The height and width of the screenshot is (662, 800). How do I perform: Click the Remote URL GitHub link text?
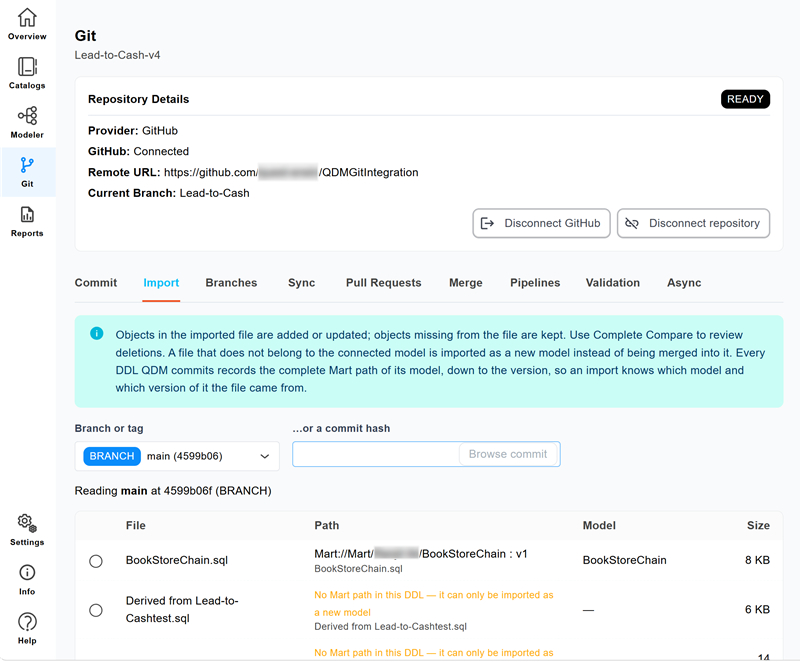coord(291,172)
